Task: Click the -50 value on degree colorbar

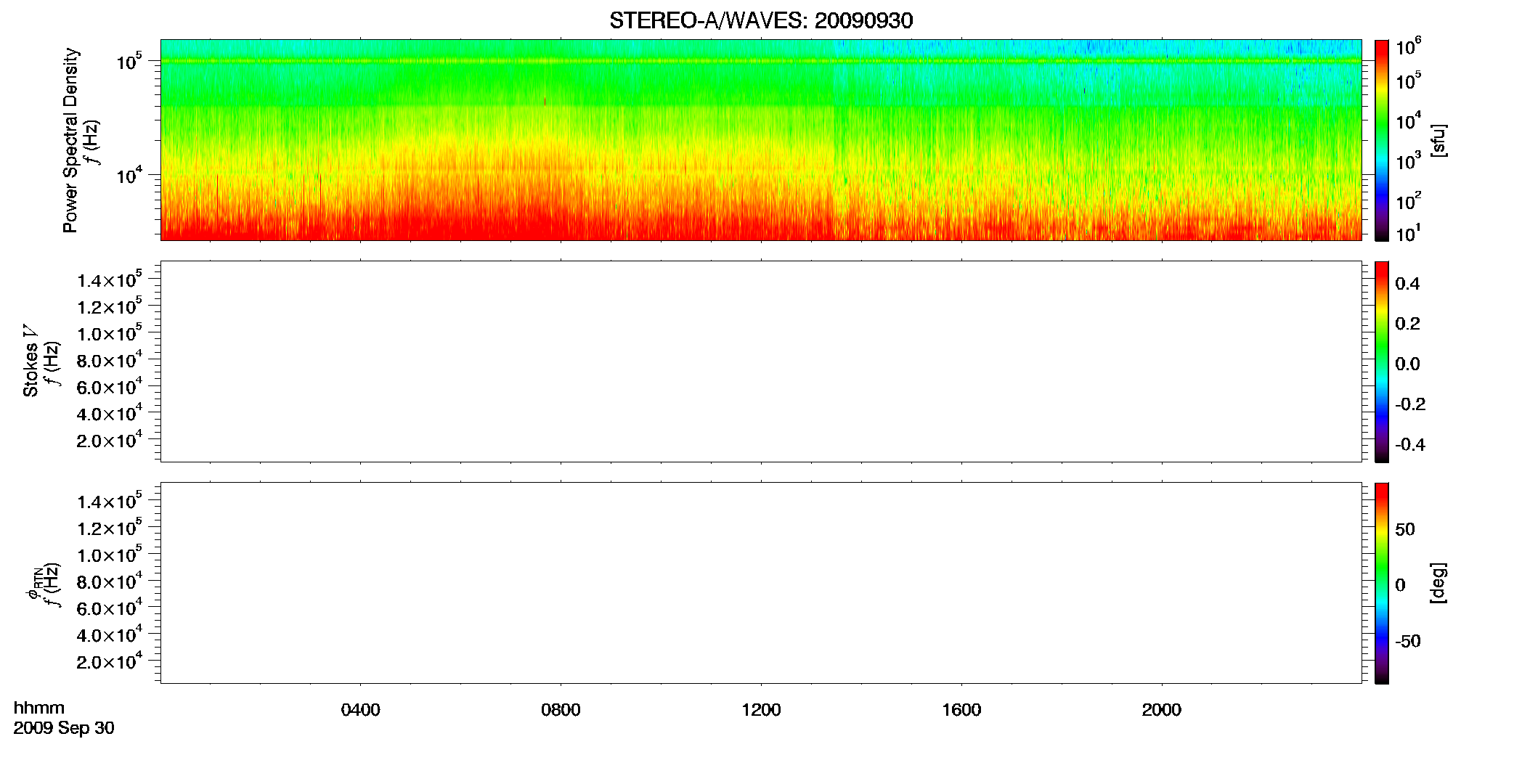Action: [1408, 642]
